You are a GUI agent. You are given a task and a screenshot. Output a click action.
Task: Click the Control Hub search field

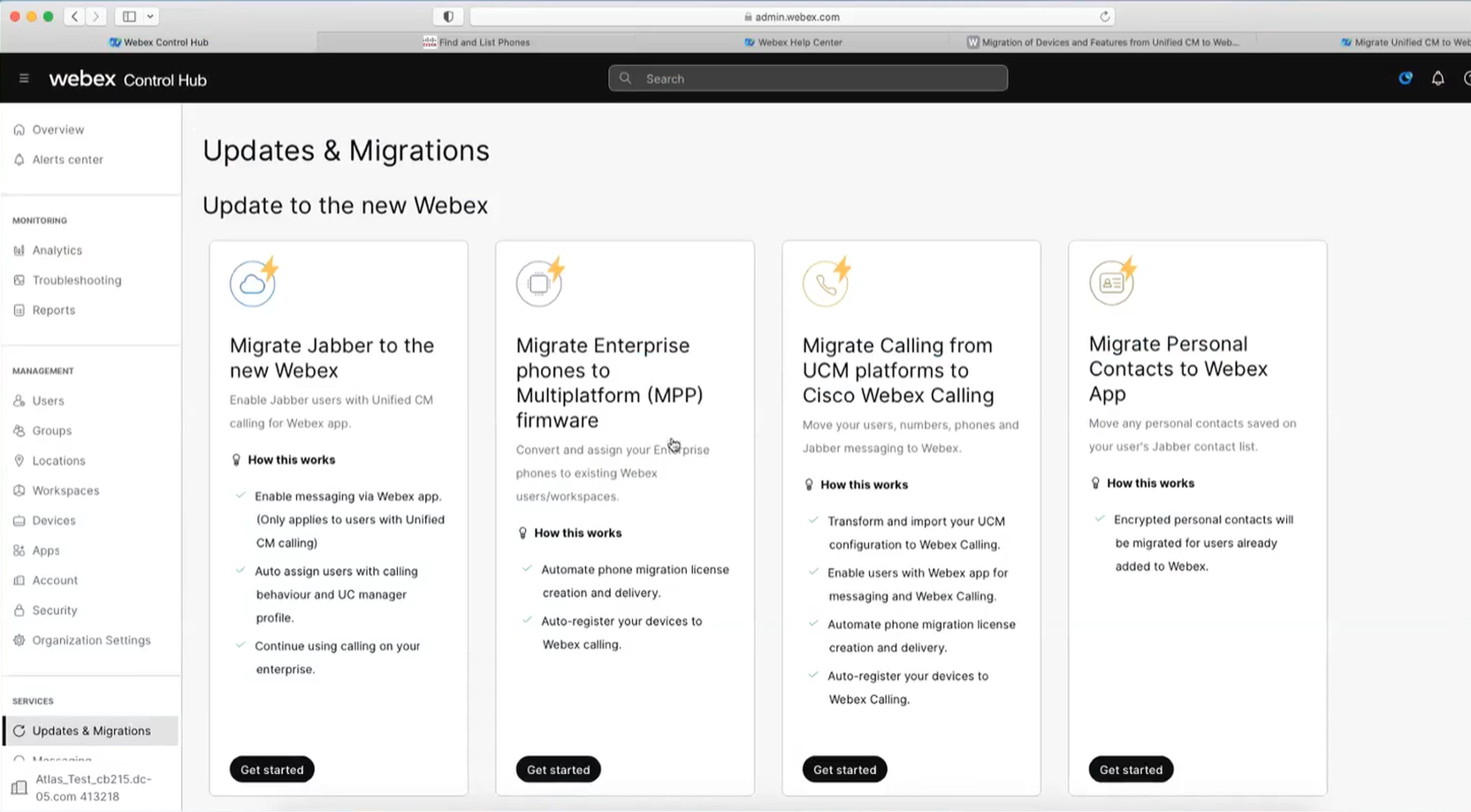coord(808,79)
